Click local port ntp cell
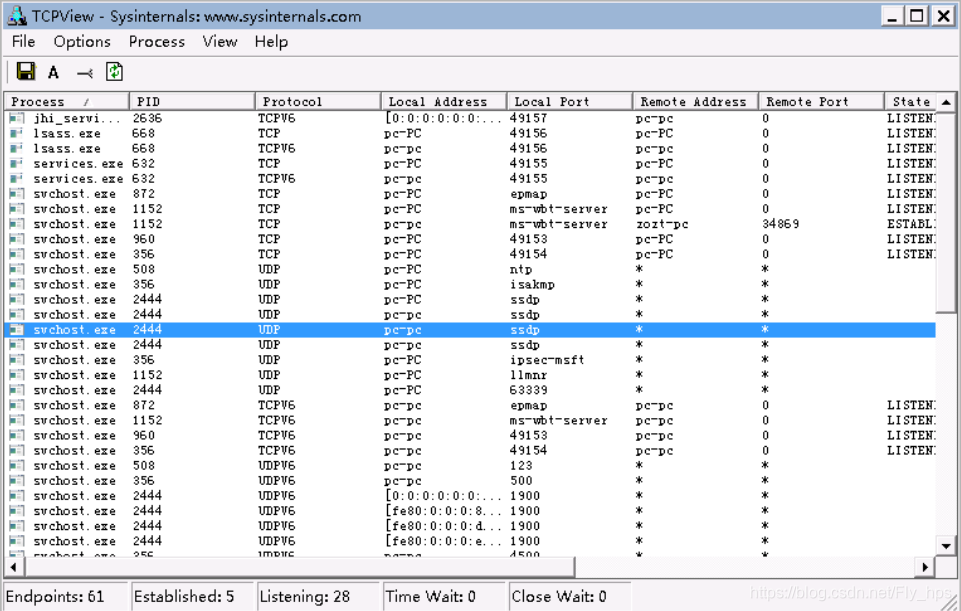 click(x=521, y=270)
